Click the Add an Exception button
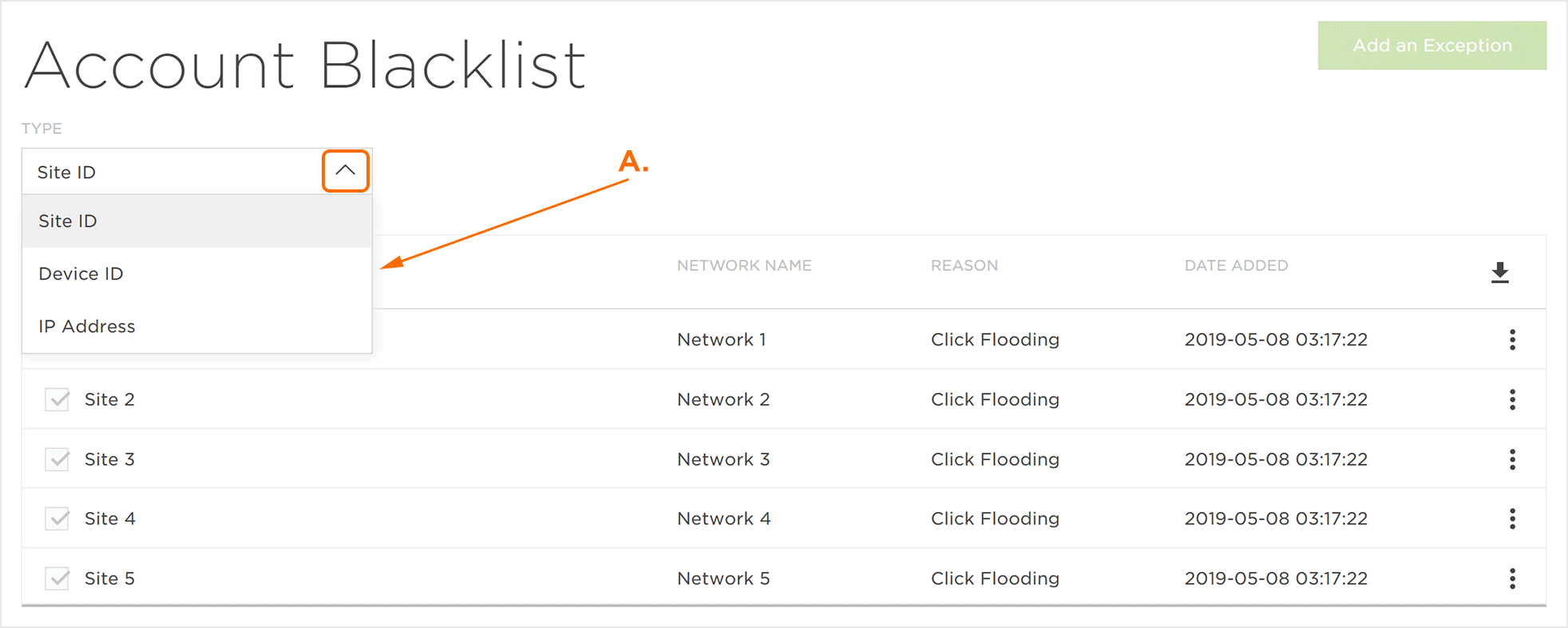1568x628 pixels. (1431, 46)
